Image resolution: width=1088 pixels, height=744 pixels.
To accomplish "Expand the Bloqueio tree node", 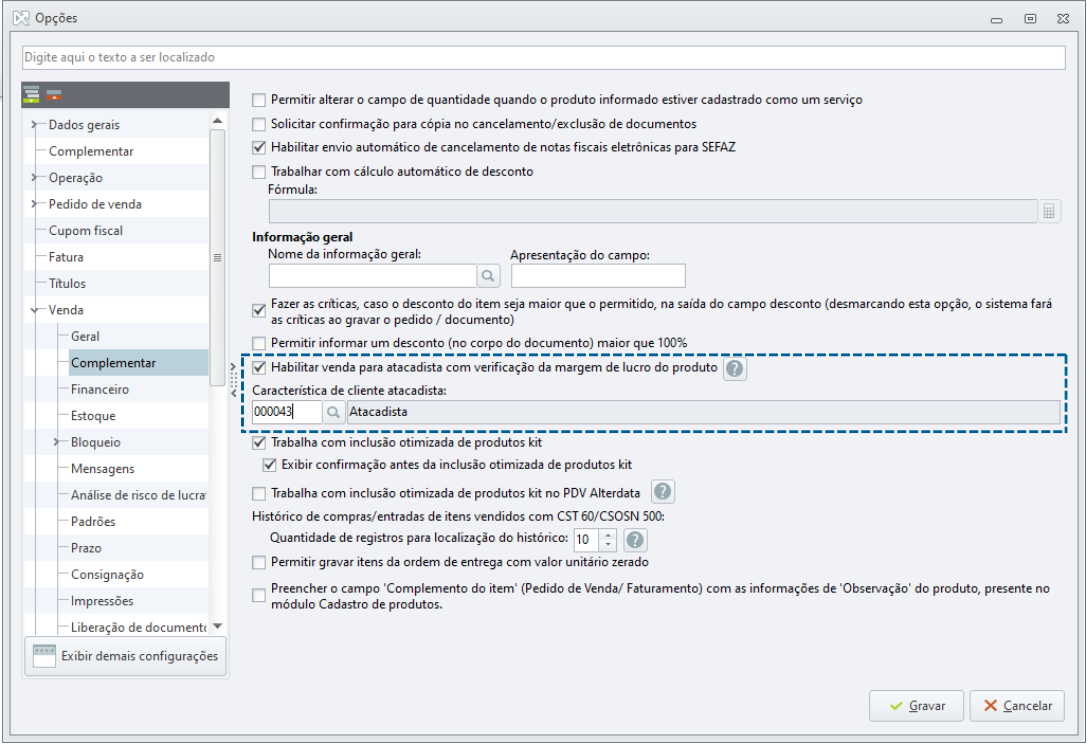I will click(56, 442).
